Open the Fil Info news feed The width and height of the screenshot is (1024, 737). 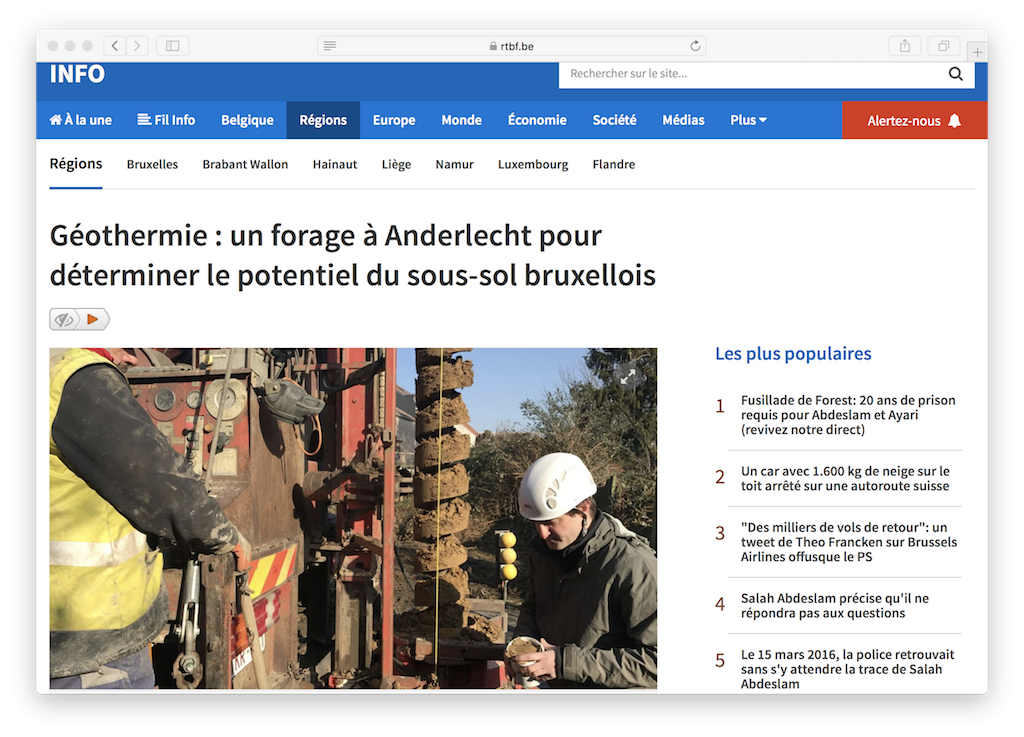coord(166,120)
